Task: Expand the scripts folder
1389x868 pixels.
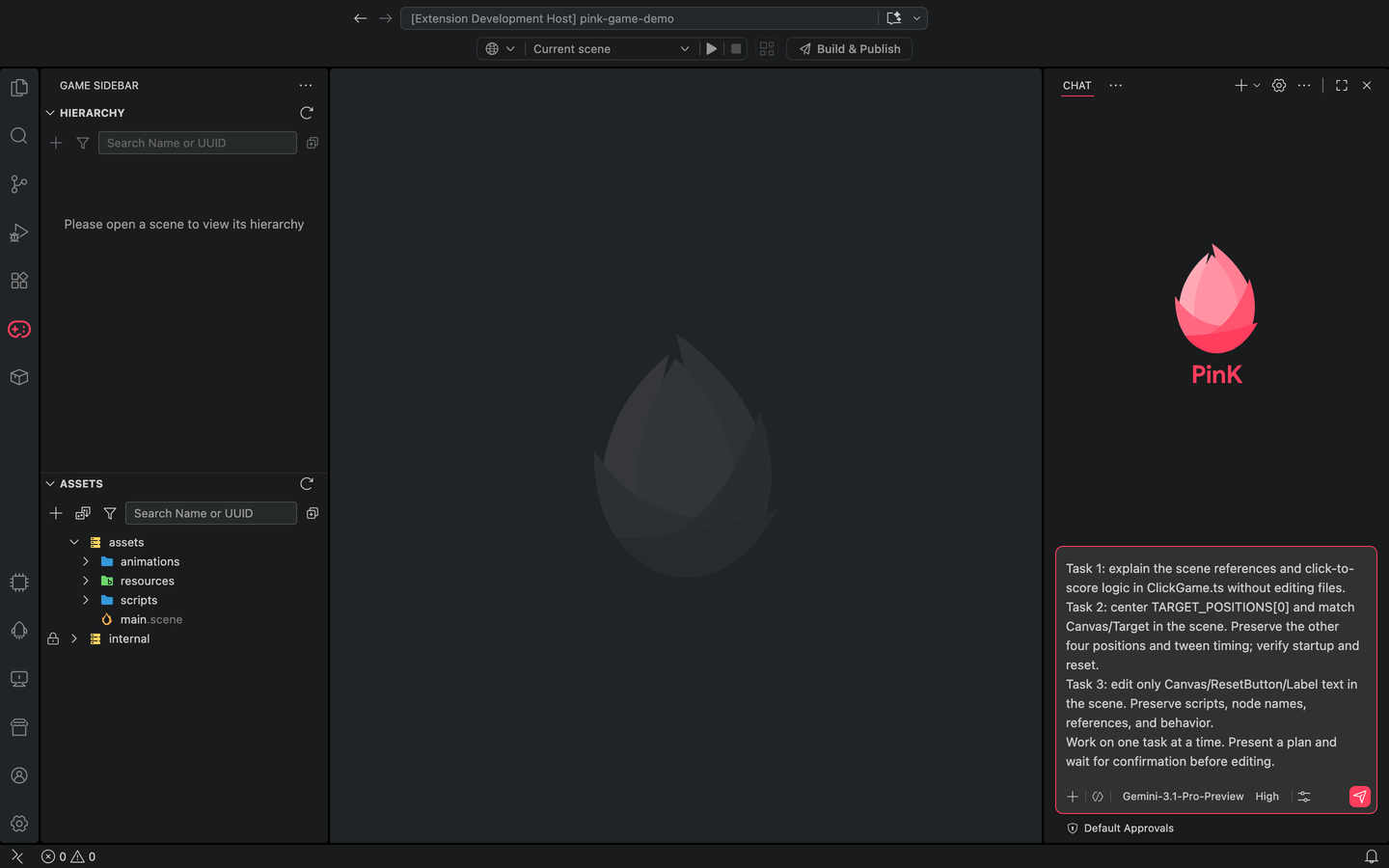Action: pyautogui.click(x=86, y=601)
